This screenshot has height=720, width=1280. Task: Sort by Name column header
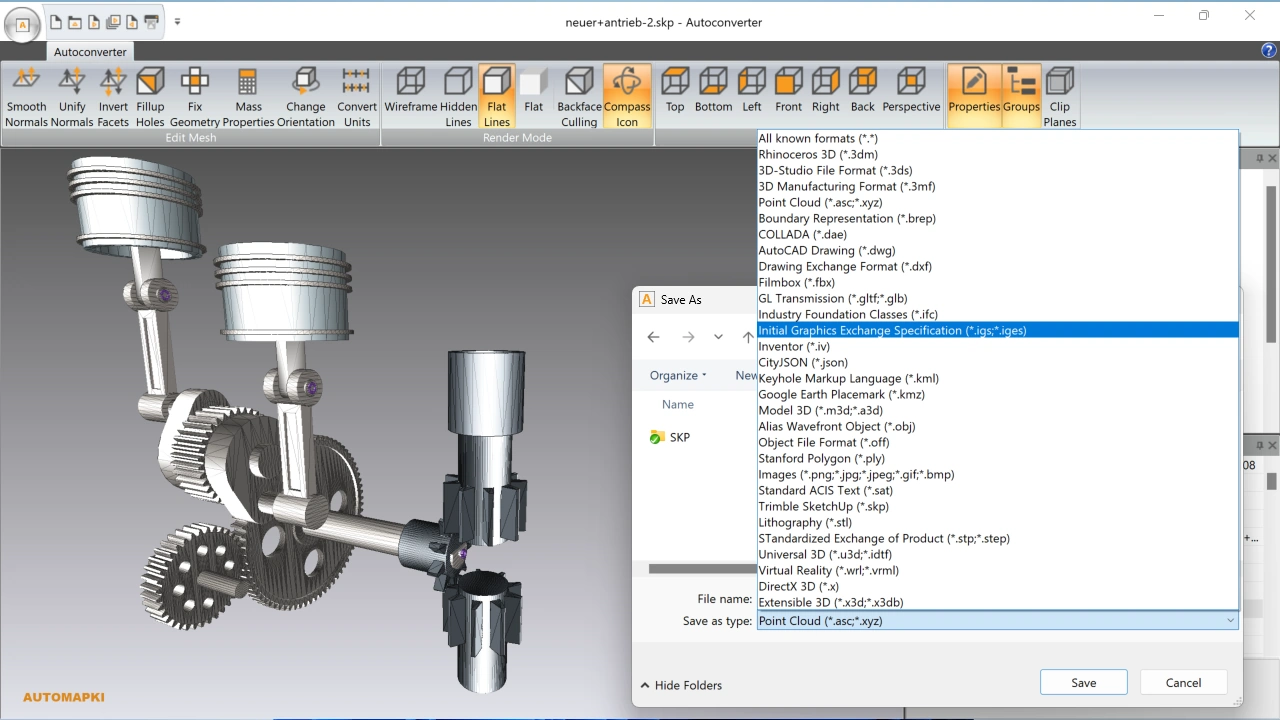point(678,404)
